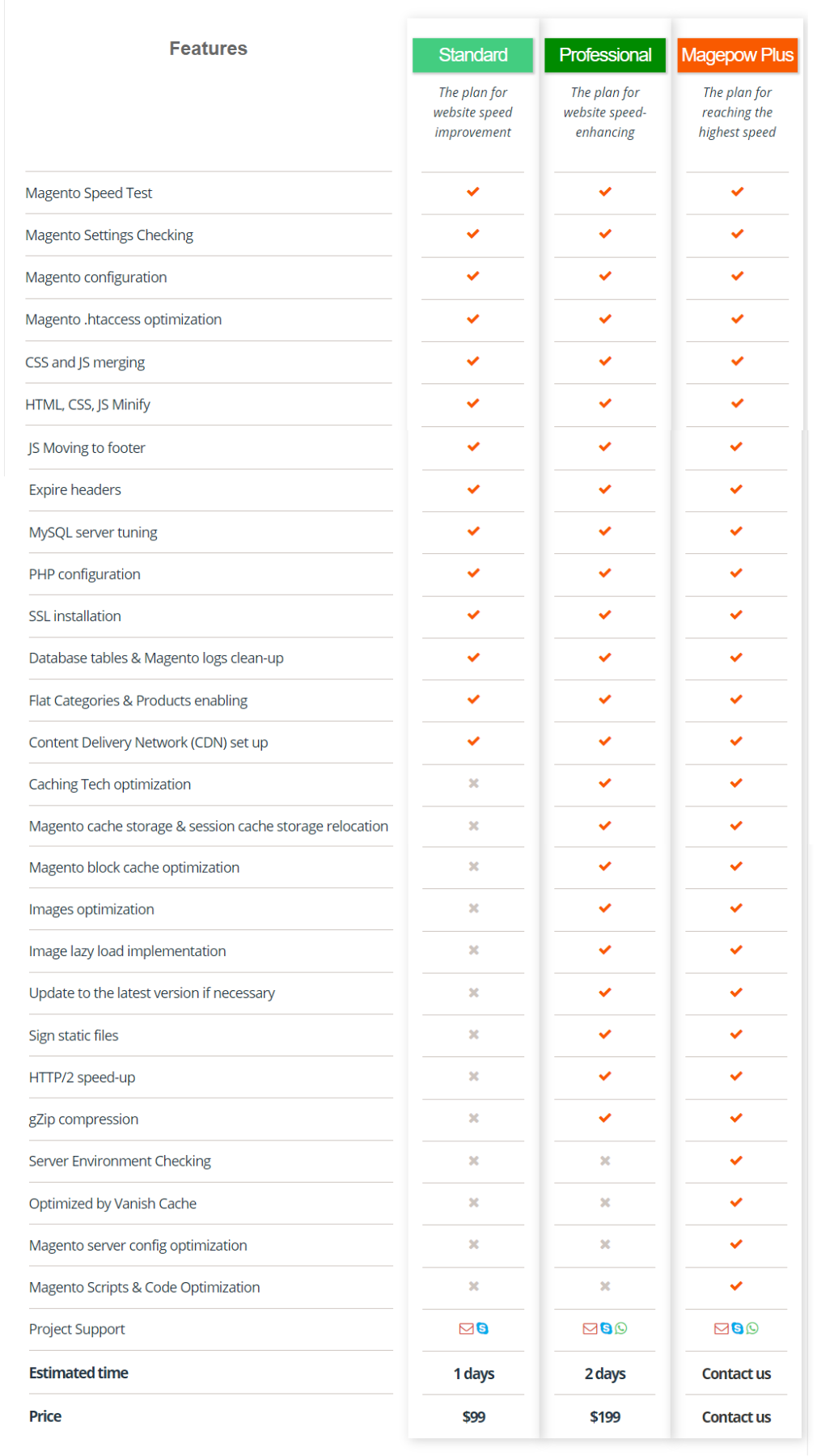Click the Features column heading

[208, 49]
